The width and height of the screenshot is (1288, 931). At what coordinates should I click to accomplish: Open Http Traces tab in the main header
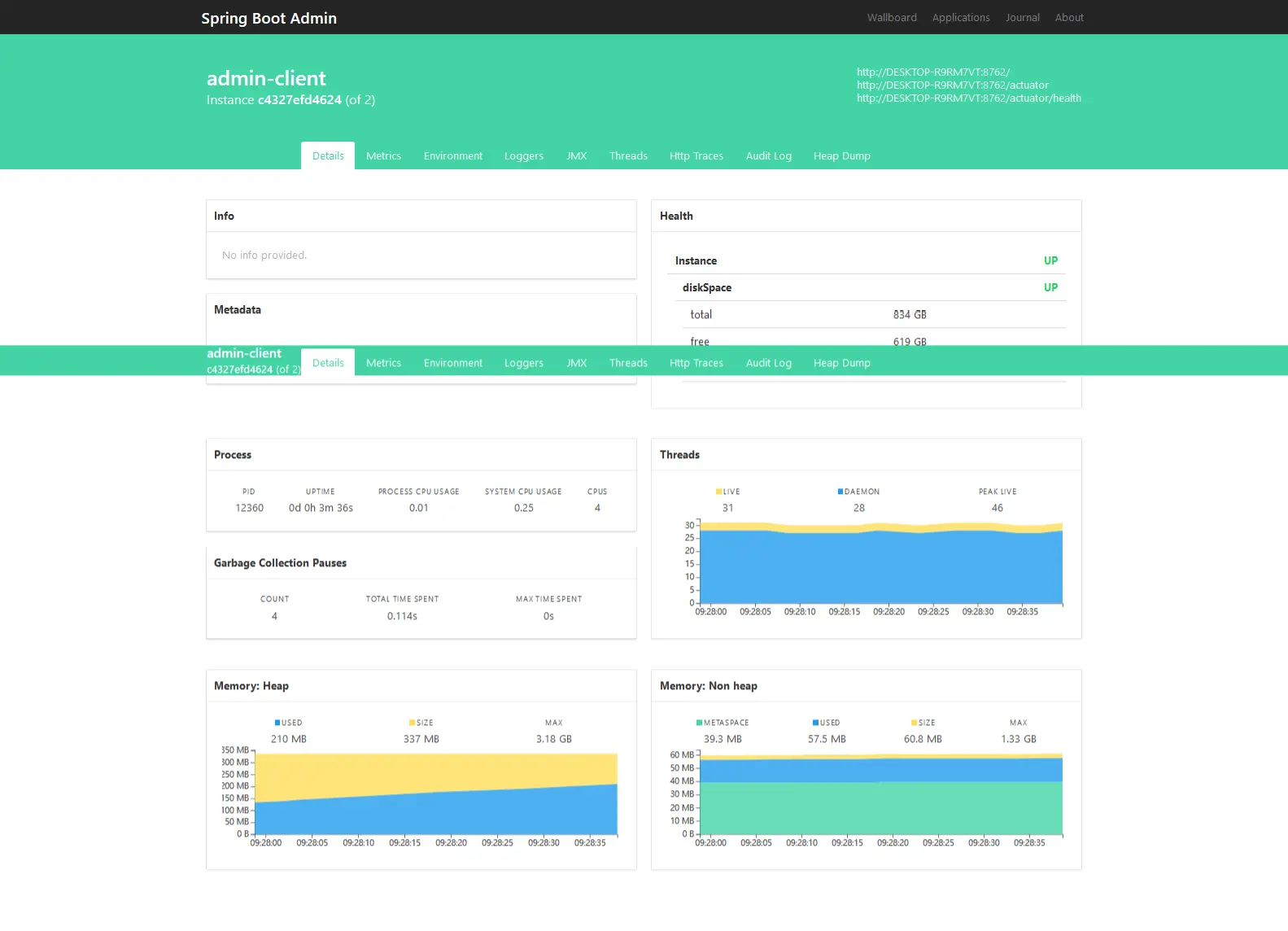[x=696, y=155]
